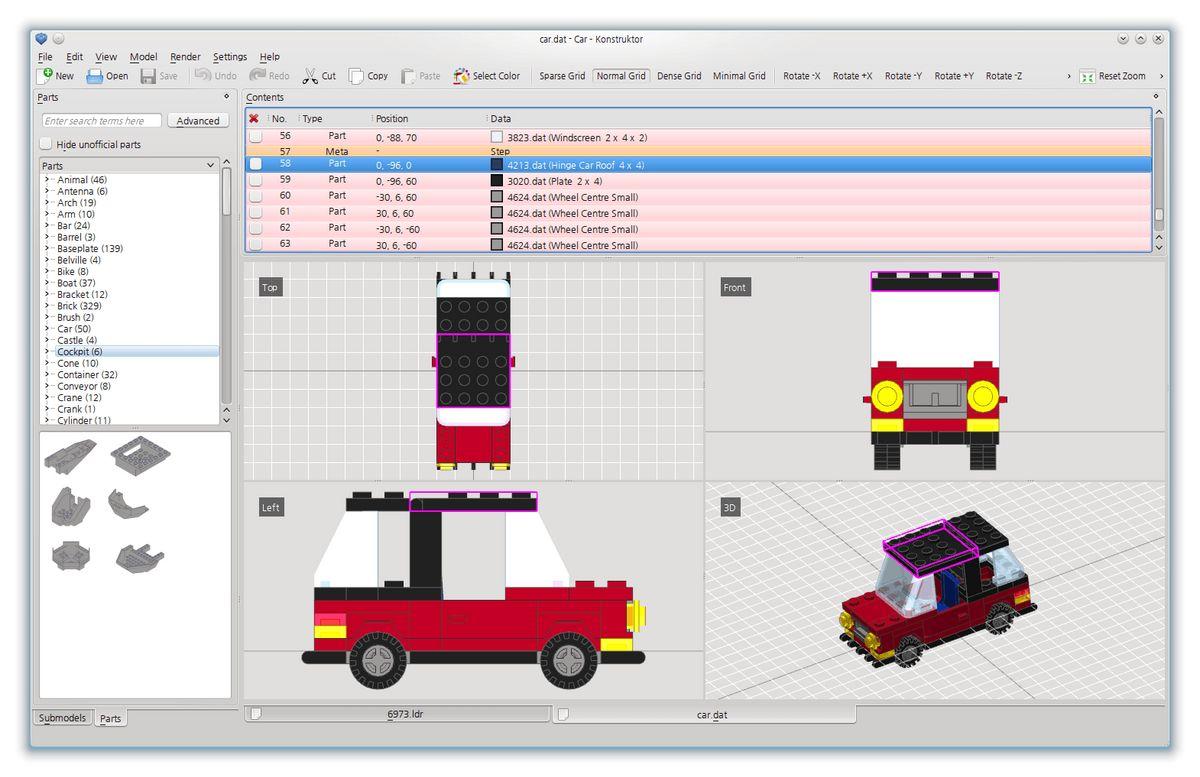Expand the Car (50) category

coord(46,329)
